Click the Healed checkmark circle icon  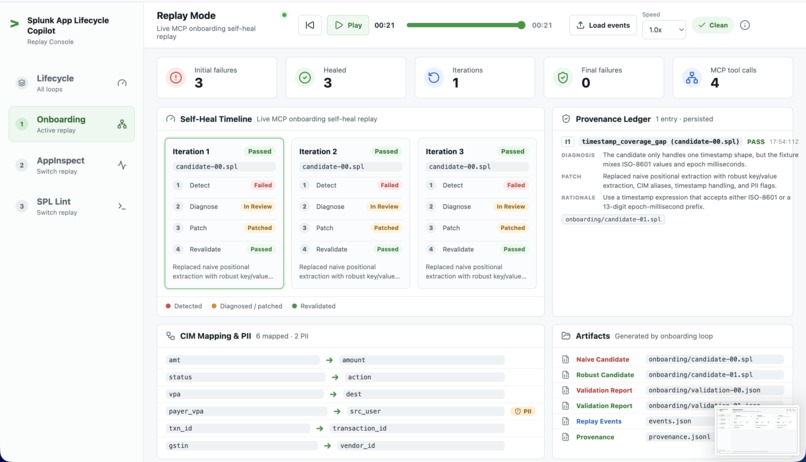(x=305, y=78)
